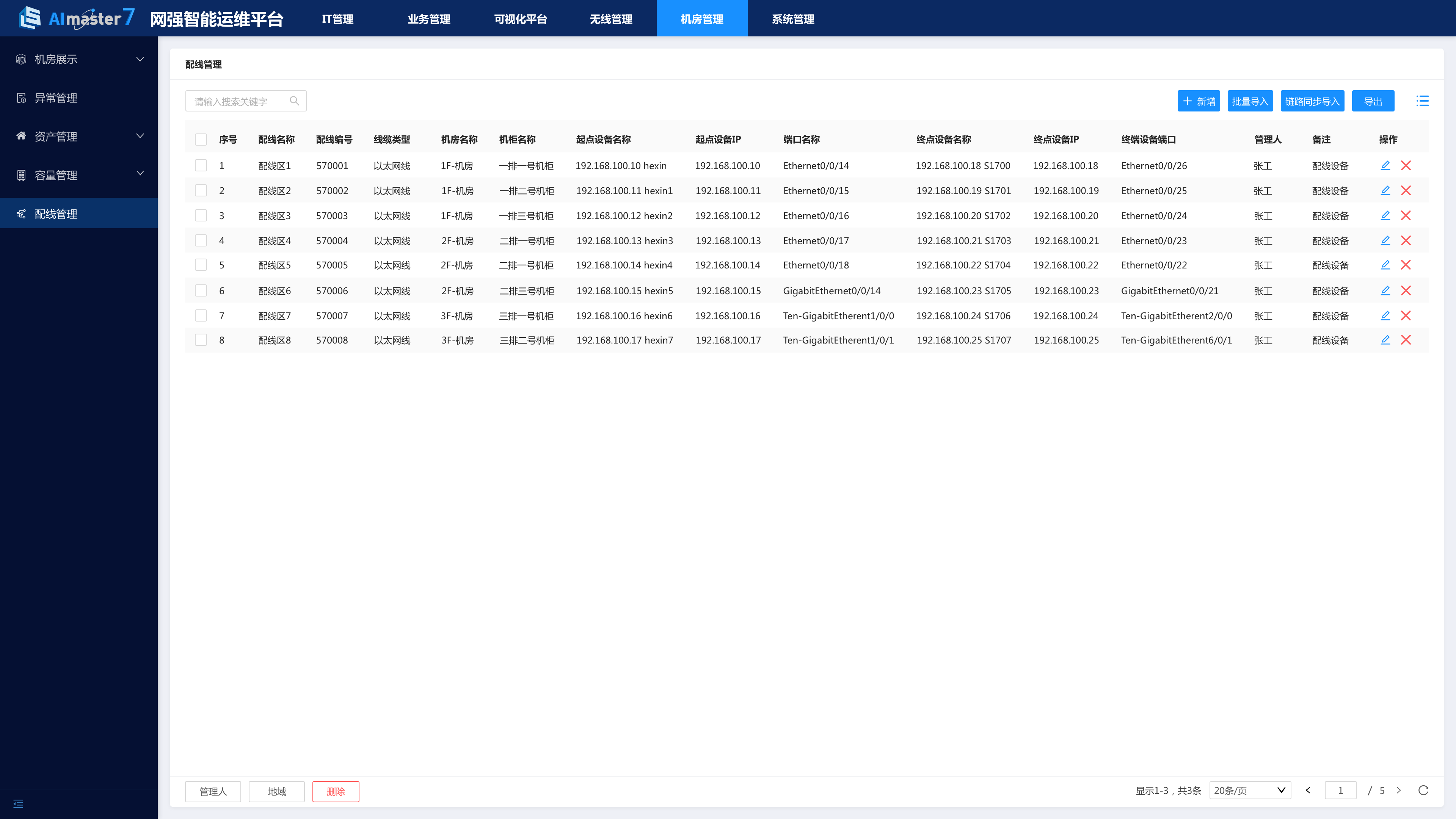Click the refresh icon in pagination

pos(1423,790)
